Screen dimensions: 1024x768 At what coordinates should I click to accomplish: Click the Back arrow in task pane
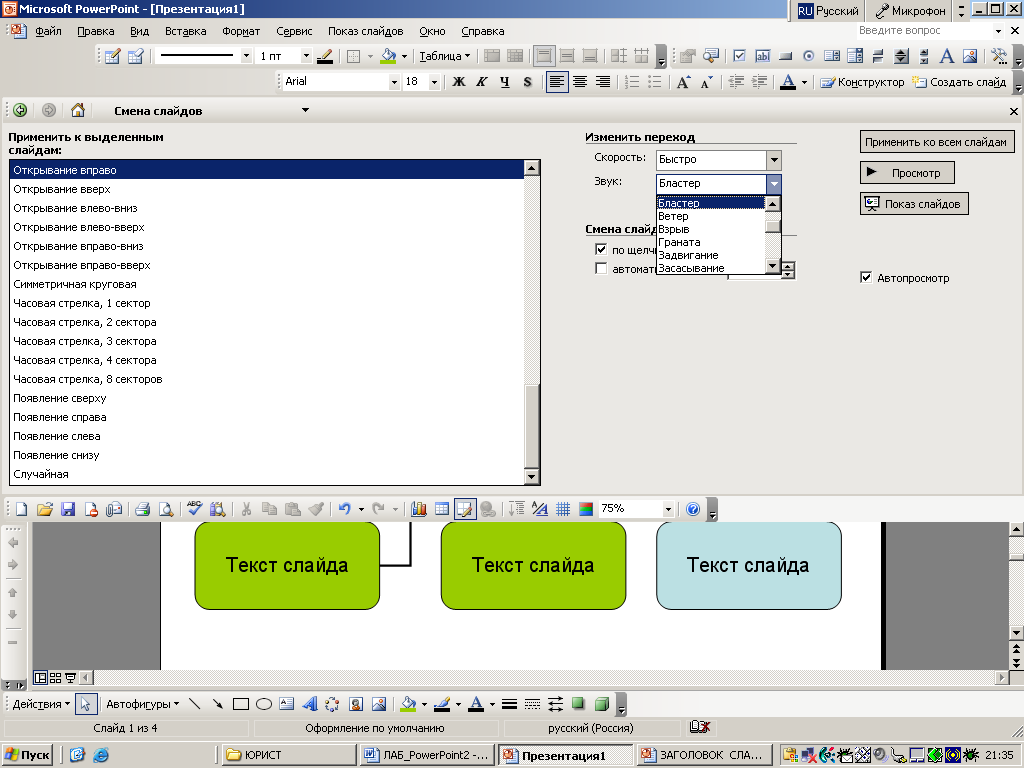tap(20, 110)
